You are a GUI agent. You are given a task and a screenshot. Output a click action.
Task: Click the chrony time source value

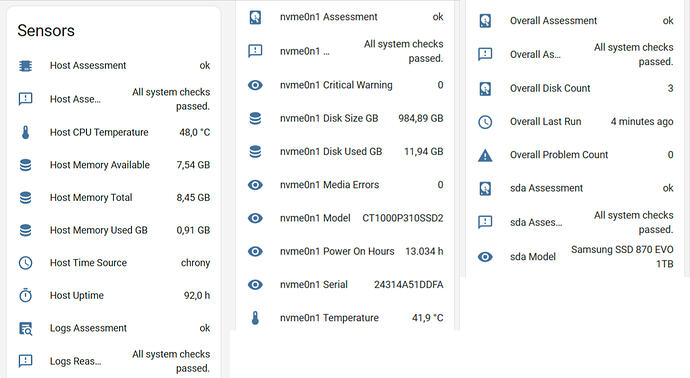click(195, 263)
